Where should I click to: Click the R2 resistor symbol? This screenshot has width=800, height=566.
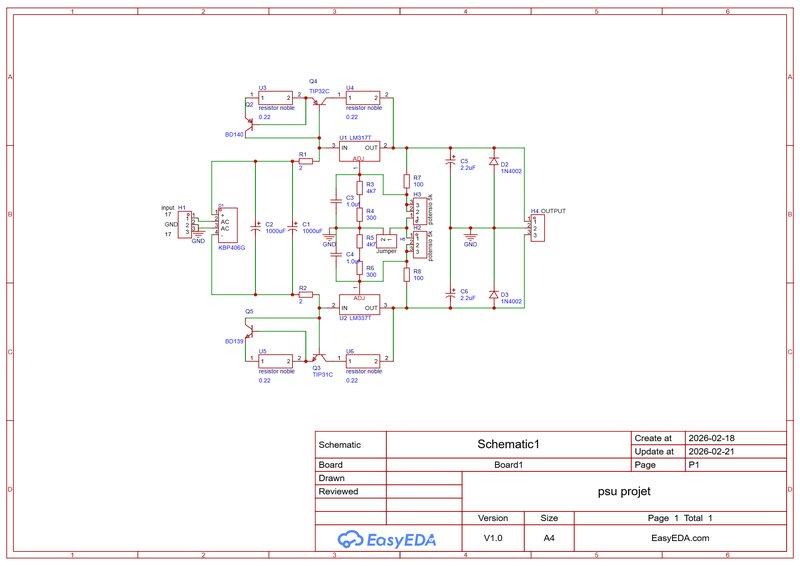click(305, 295)
